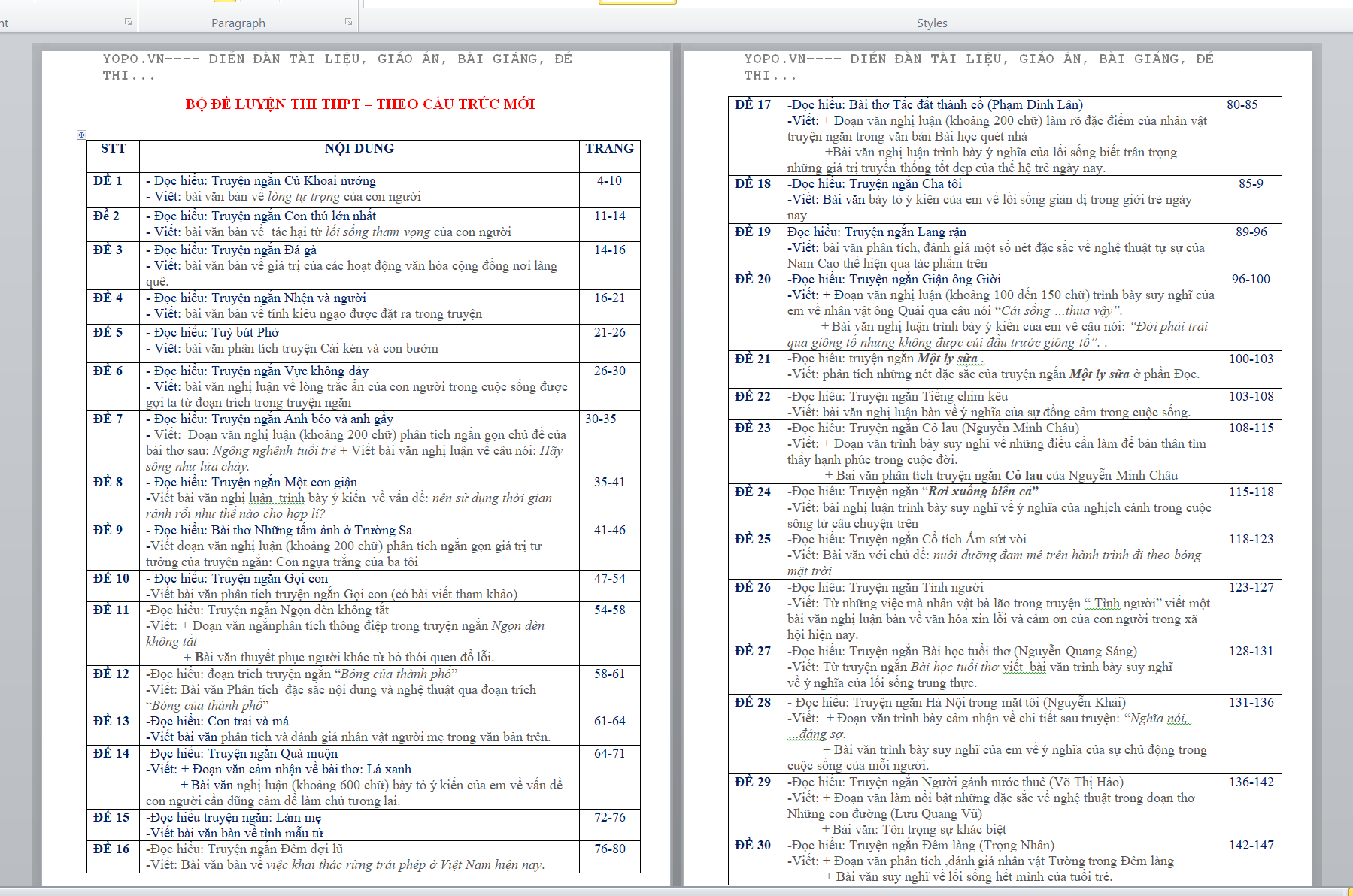The image size is (1353, 896).
Task: Click the 'ĐỀ 10' row label
Action: (111, 578)
